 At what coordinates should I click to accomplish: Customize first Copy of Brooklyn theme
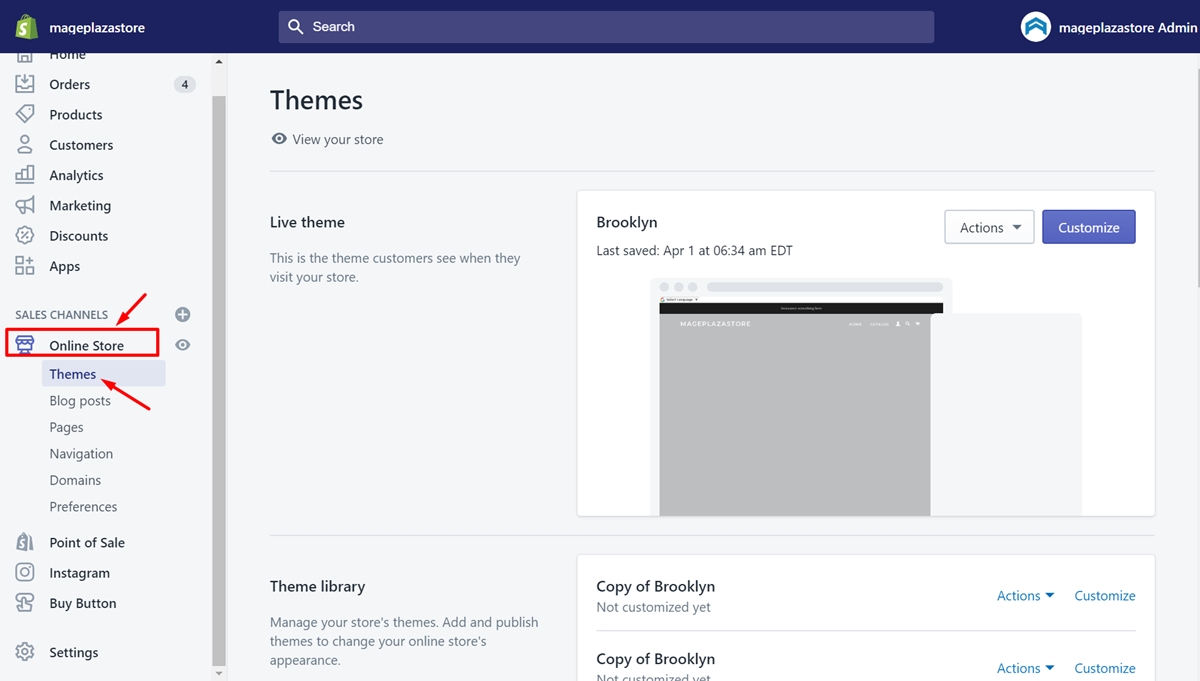pyautogui.click(x=1105, y=595)
